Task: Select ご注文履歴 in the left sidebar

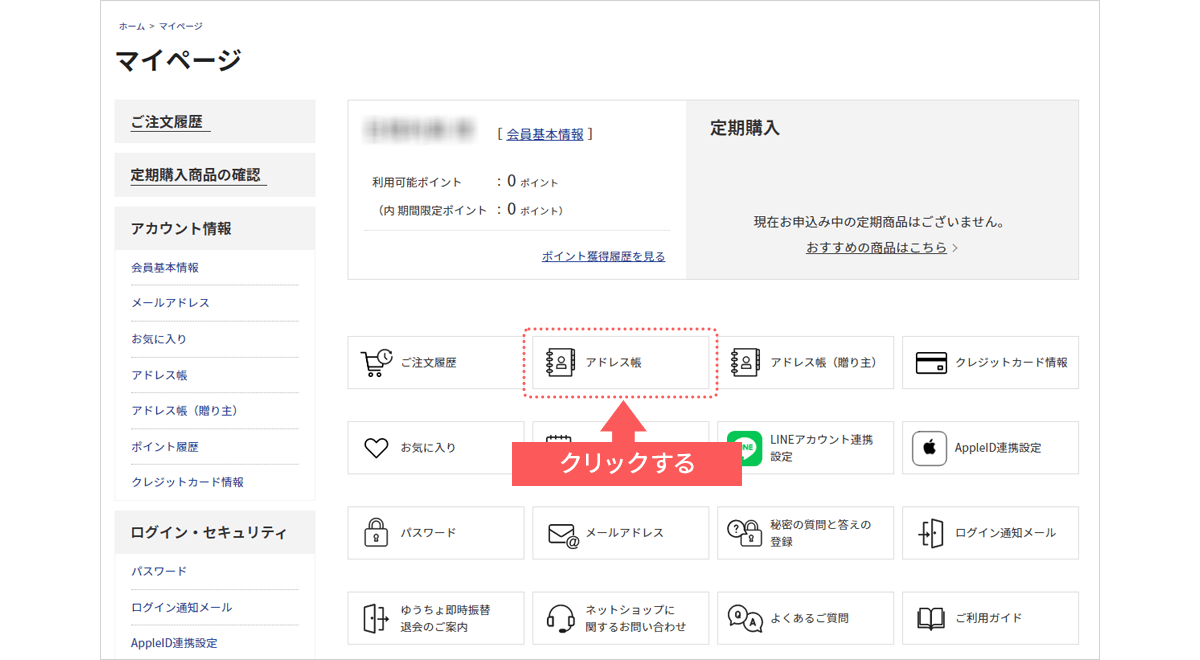Action: coord(166,122)
